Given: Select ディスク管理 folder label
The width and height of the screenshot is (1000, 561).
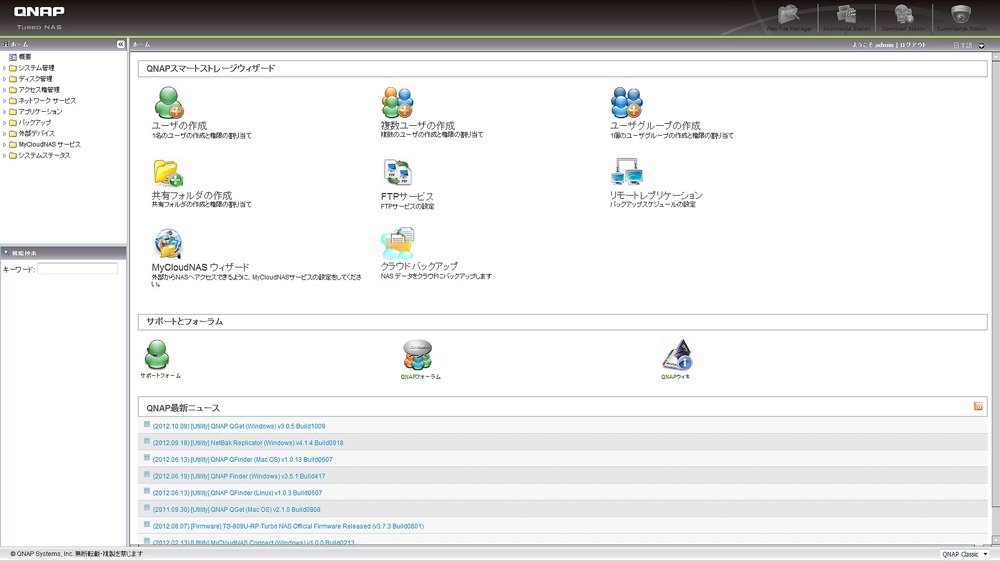Looking at the screenshot, I should coord(35,78).
